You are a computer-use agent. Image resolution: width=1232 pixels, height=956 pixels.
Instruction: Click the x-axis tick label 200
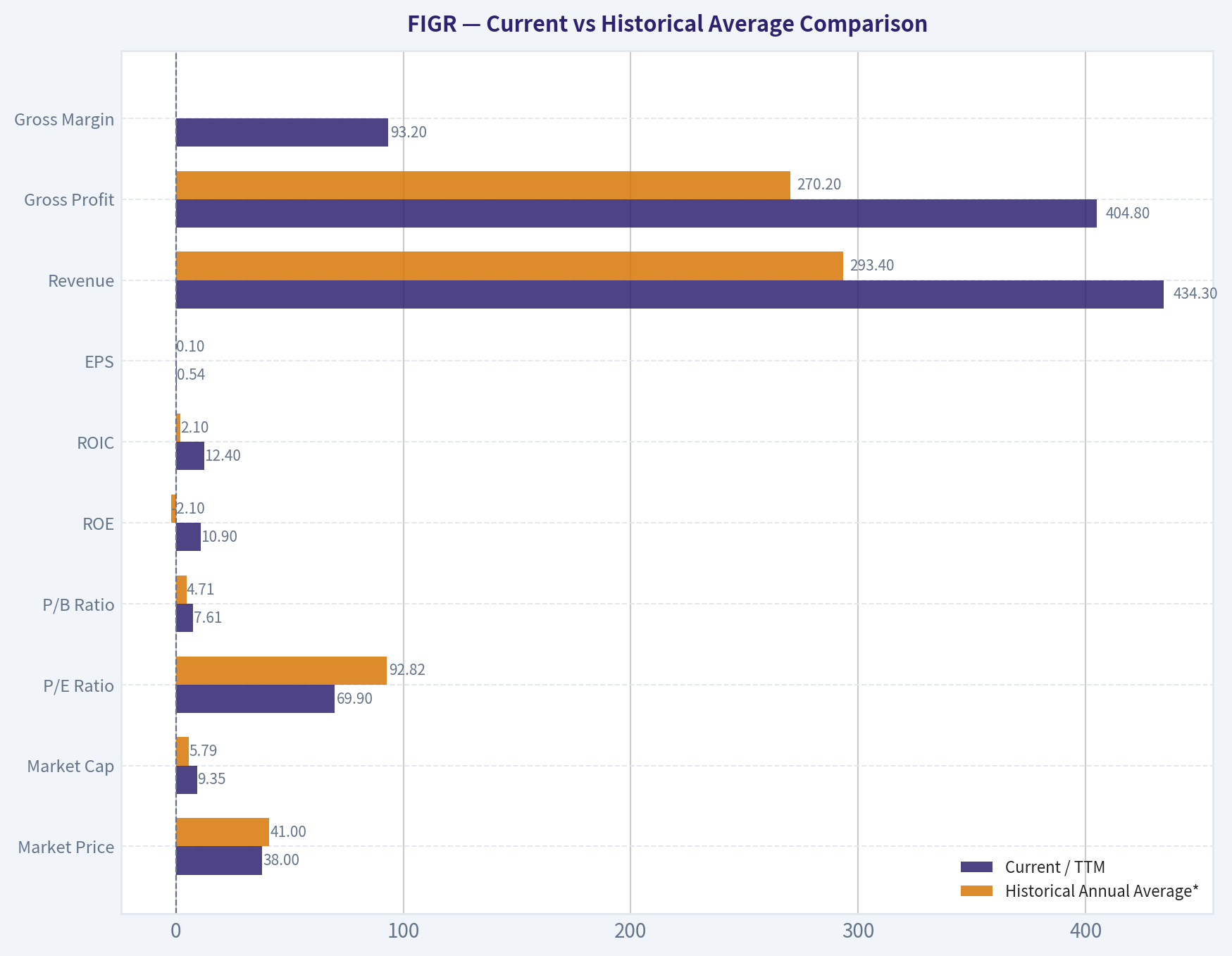pos(630,931)
